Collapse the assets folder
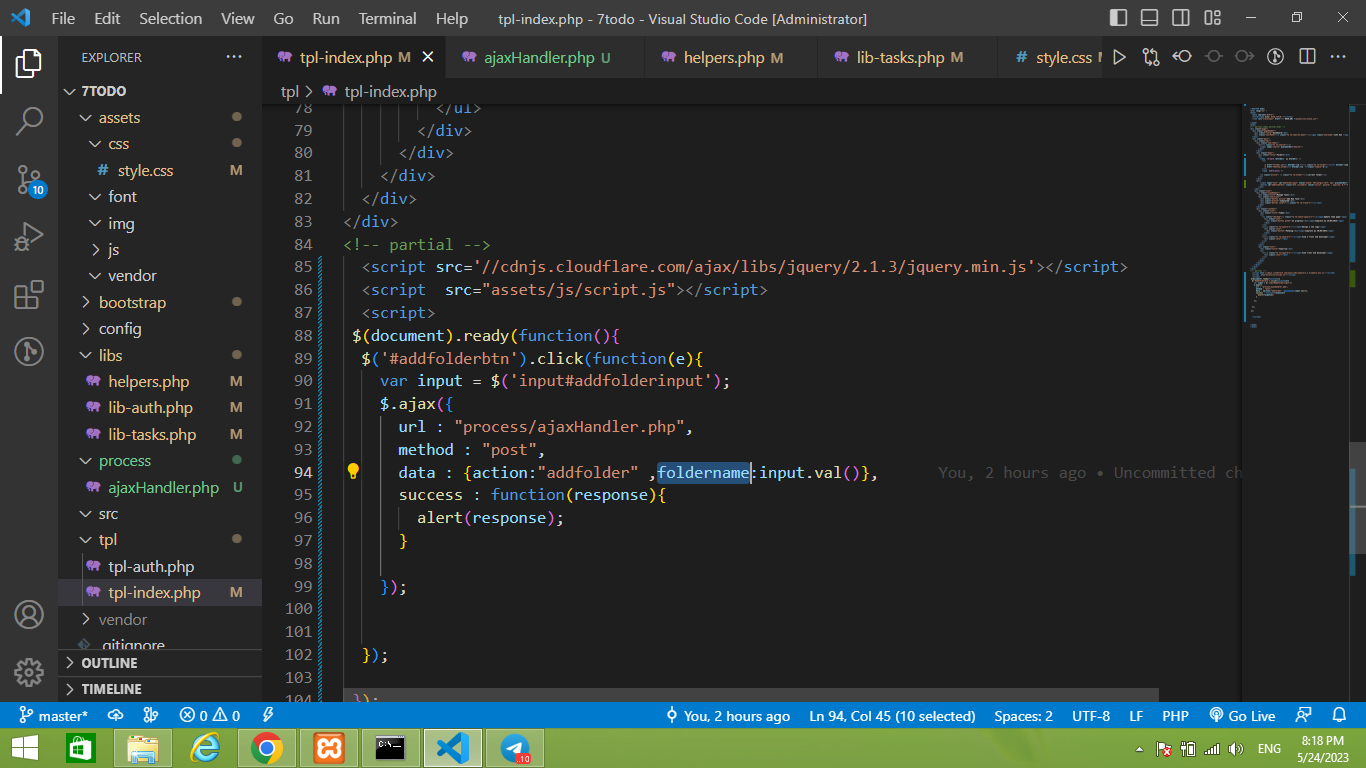 tap(160, 117)
